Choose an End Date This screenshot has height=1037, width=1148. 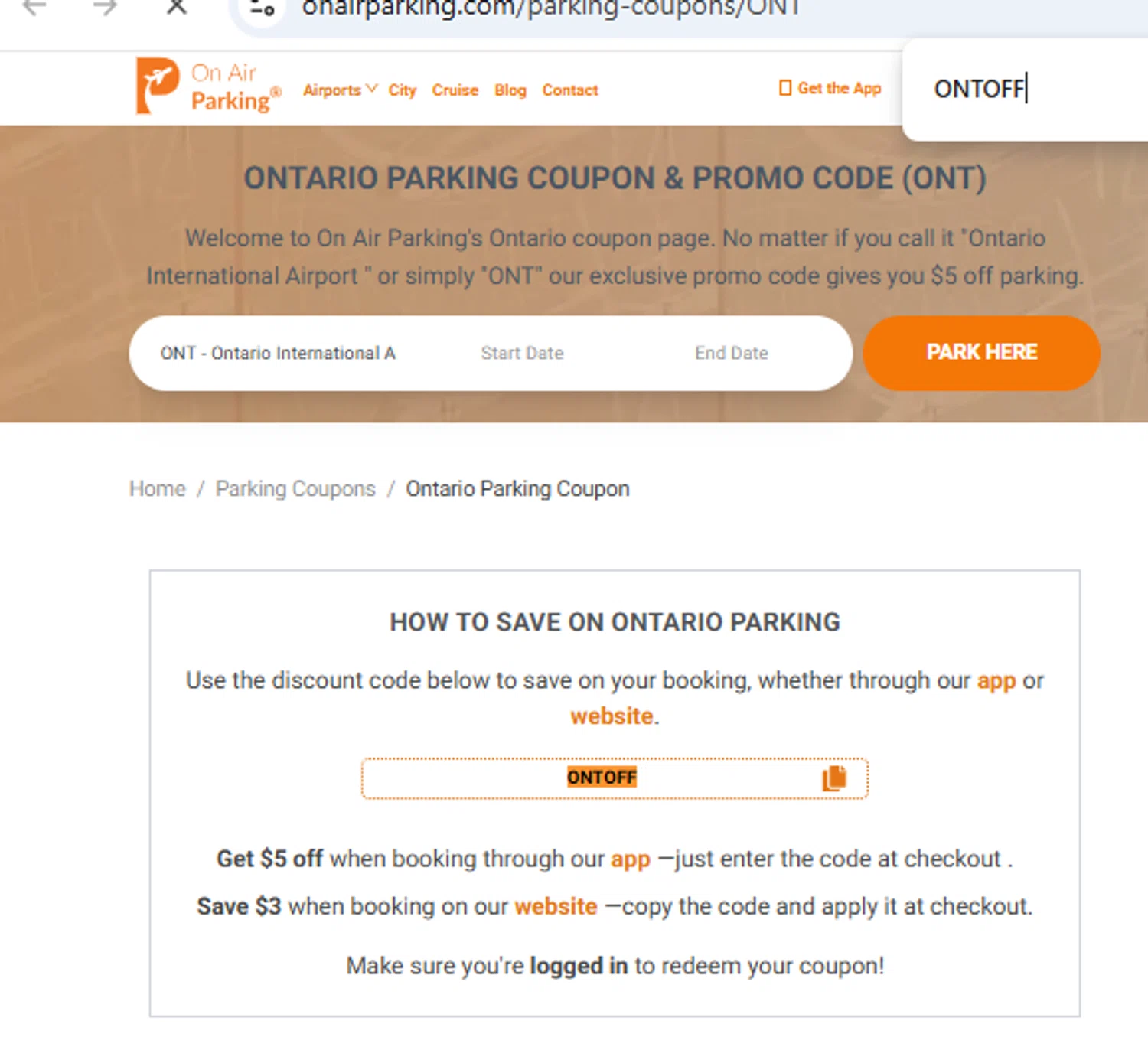(731, 353)
